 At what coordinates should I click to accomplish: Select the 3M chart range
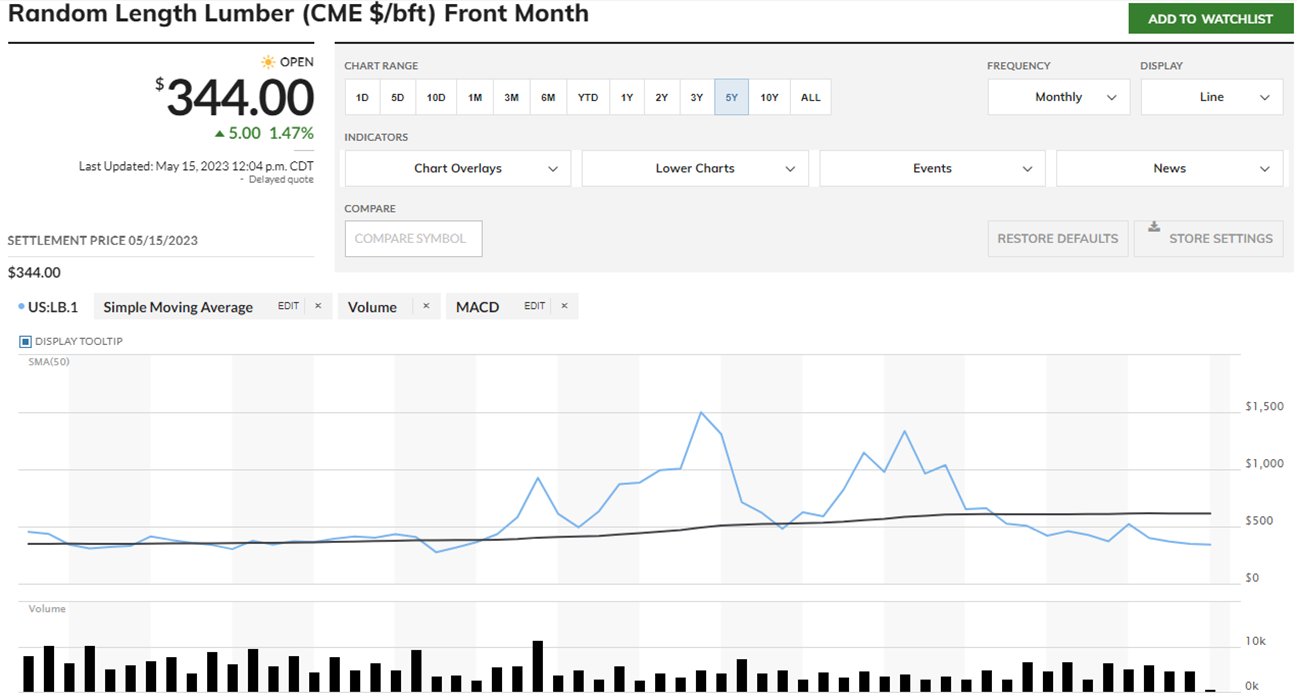[x=511, y=97]
